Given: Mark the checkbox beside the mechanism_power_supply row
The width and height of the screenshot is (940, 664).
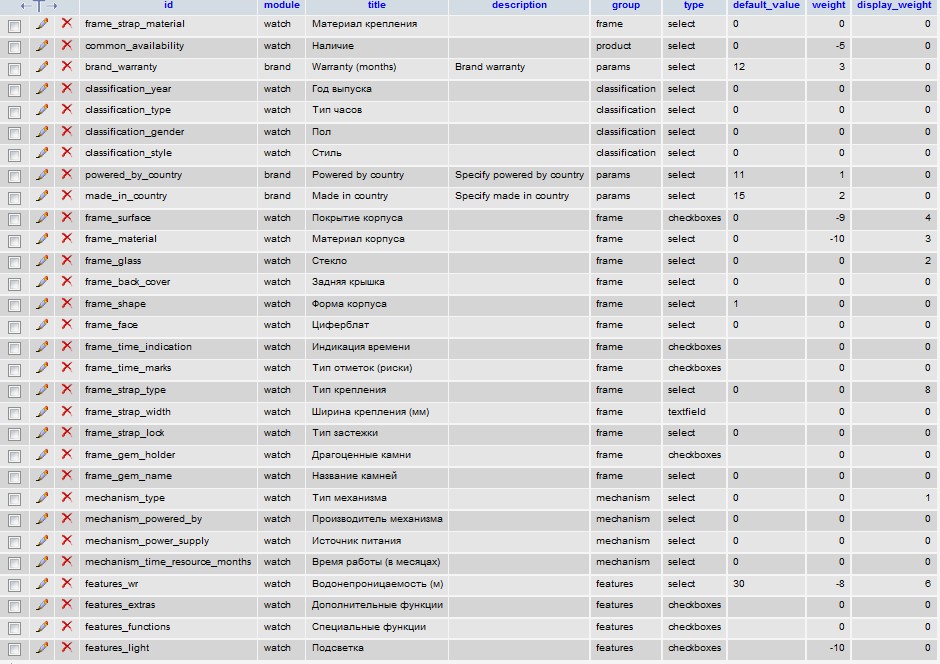Looking at the screenshot, I should [x=14, y=541].
